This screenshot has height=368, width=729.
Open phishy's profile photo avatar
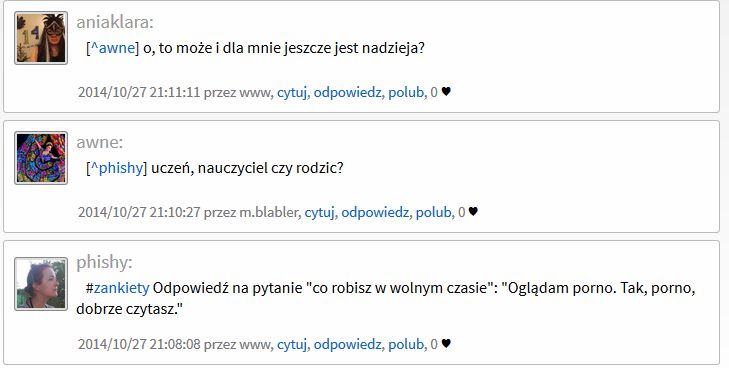coord(41,284)
